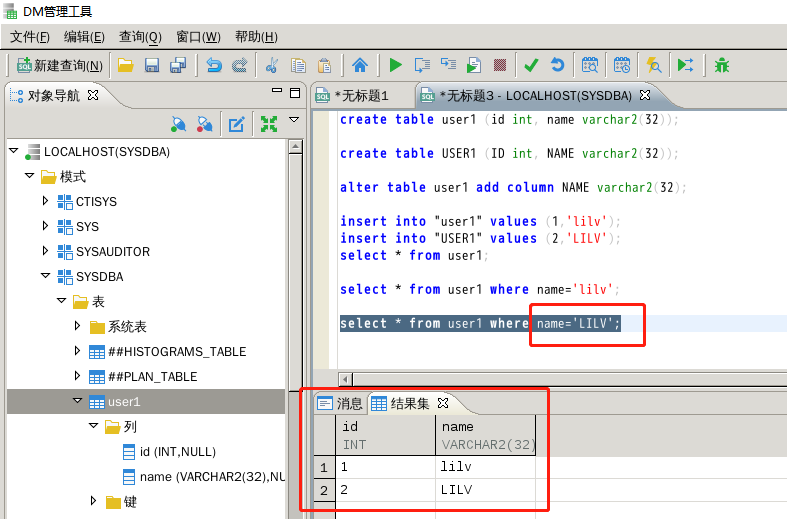
Task: Click the execute current statement icon
Action: pos(422,65)
